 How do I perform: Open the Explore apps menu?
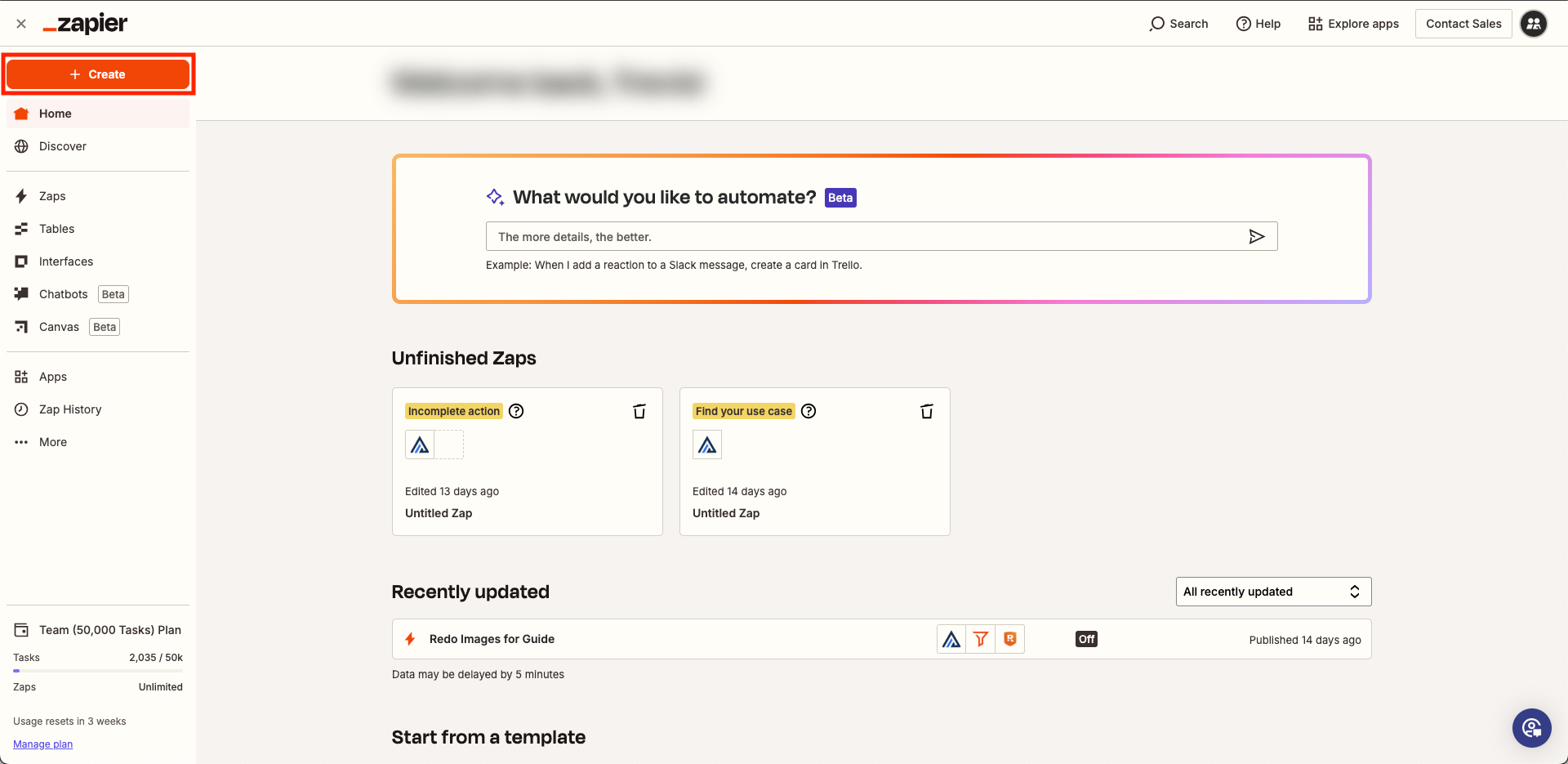(1353, 24)
